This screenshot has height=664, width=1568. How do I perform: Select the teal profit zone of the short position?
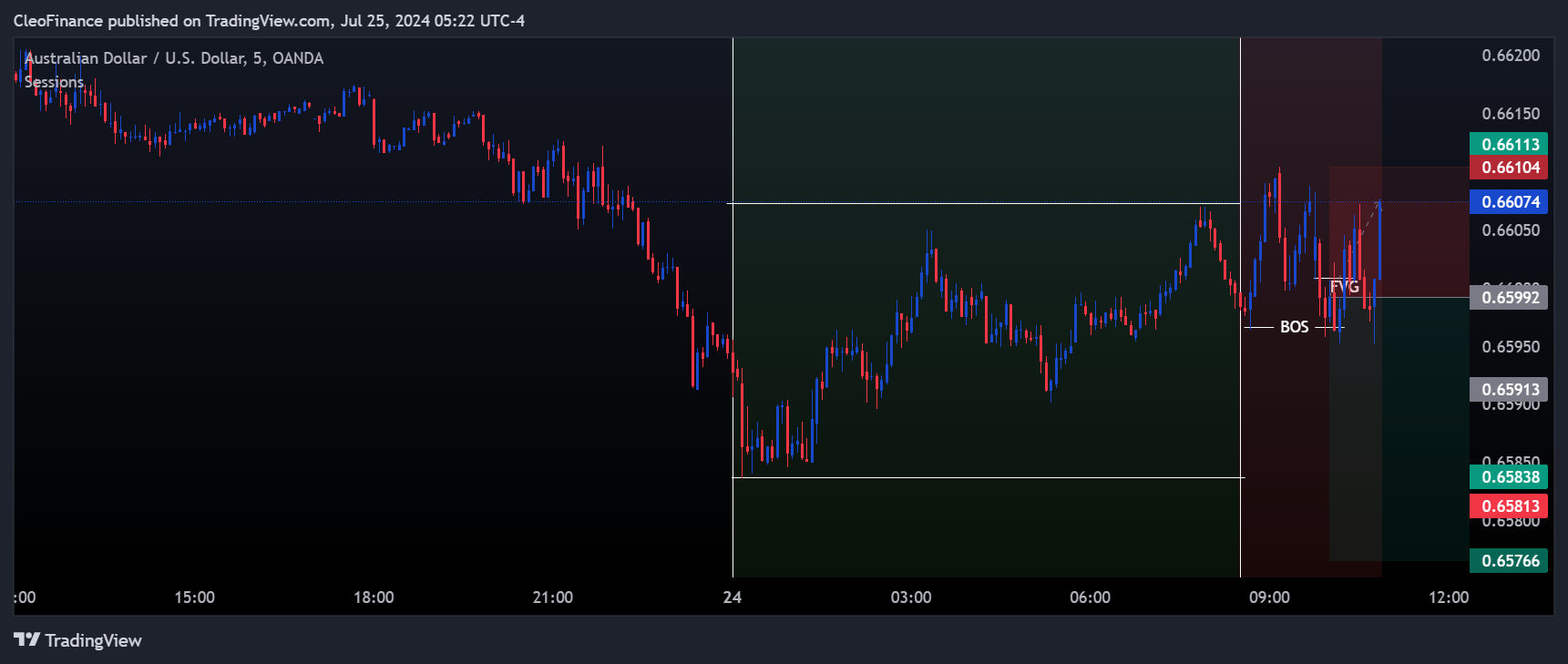(1399, 428)
